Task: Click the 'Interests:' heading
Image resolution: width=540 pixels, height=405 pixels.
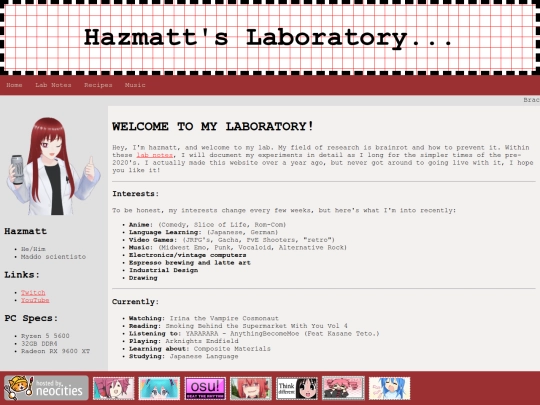Action: pyautogui.click(x=136, y=194)
